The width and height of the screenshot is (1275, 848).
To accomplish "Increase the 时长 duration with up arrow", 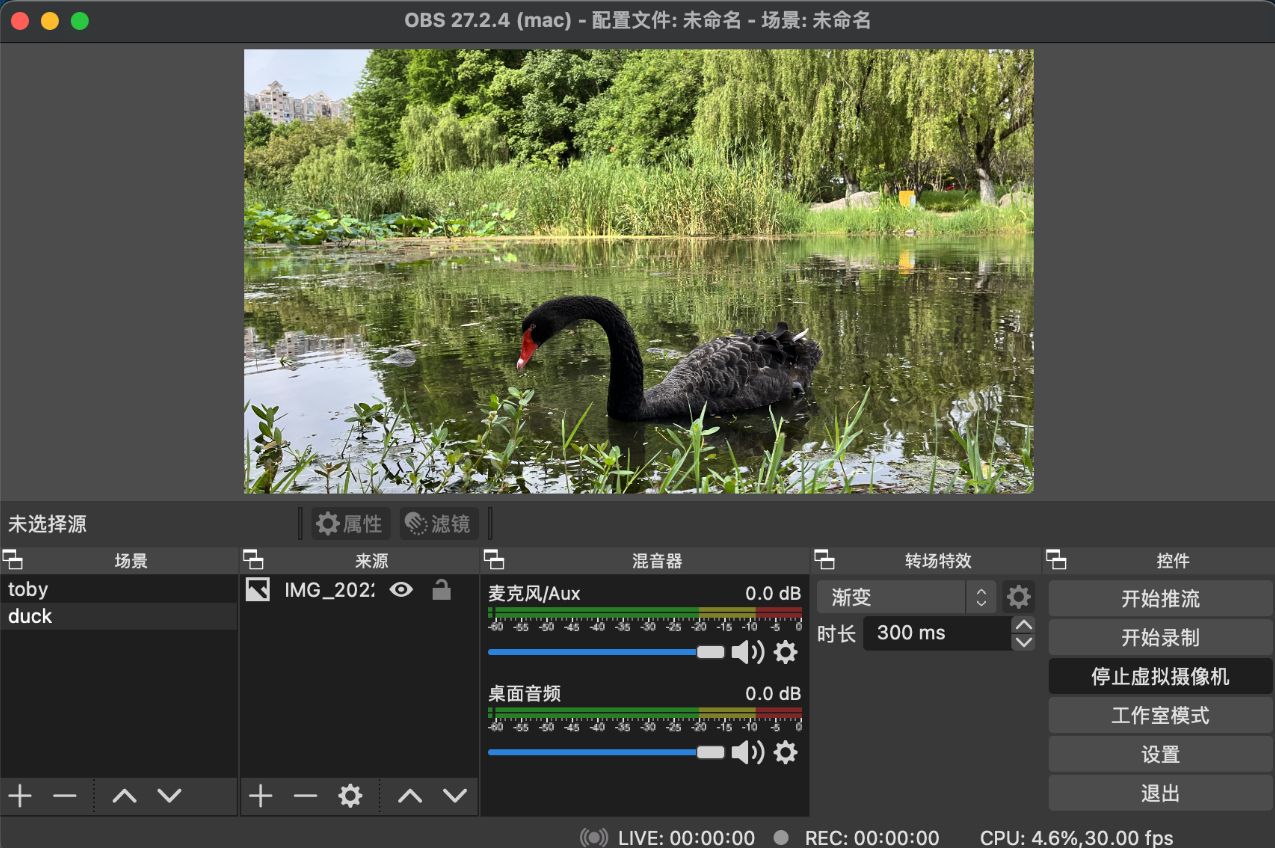I will point(1023,625).
